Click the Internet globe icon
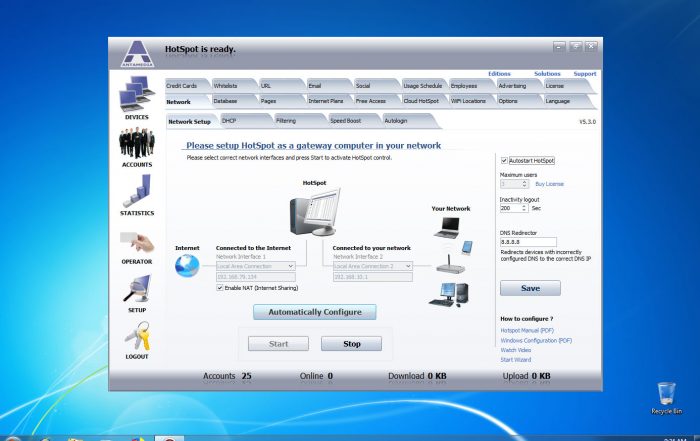Viewport: 700px width, 441px height. click(x=187, y=266)
